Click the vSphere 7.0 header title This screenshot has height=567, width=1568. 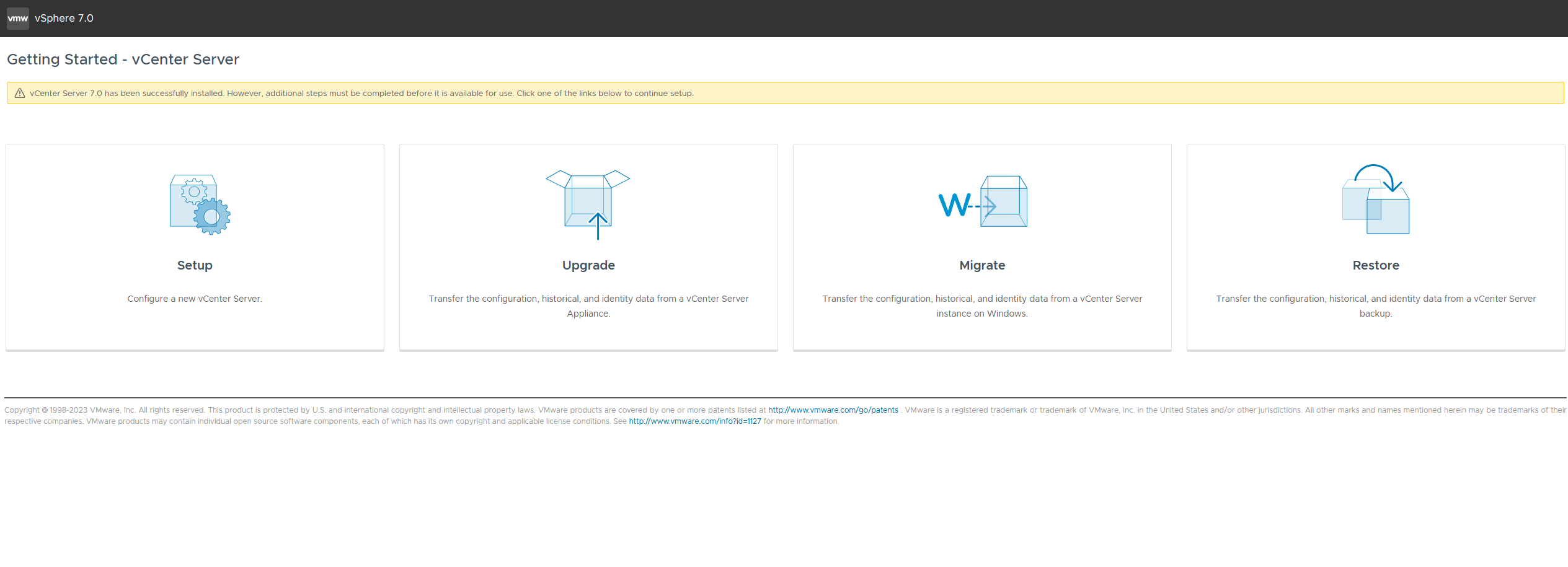(x=64, y=19)
